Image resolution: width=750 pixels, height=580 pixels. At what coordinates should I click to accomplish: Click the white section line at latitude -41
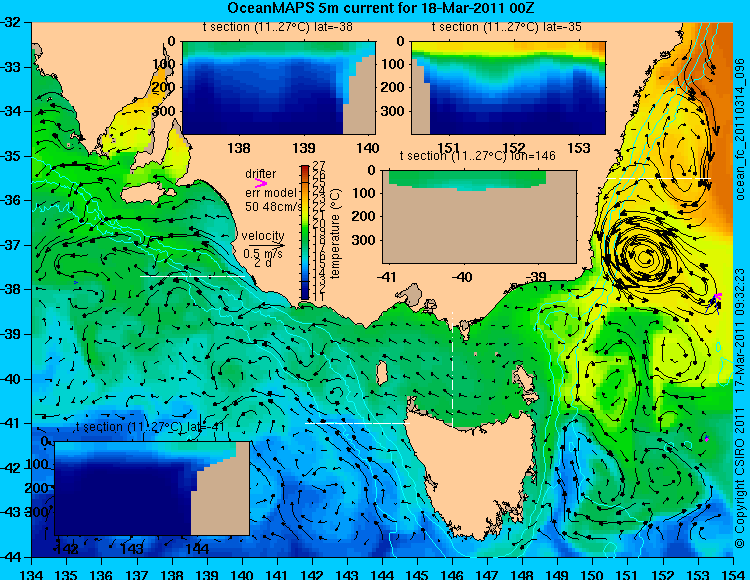(x=357, y=423)
